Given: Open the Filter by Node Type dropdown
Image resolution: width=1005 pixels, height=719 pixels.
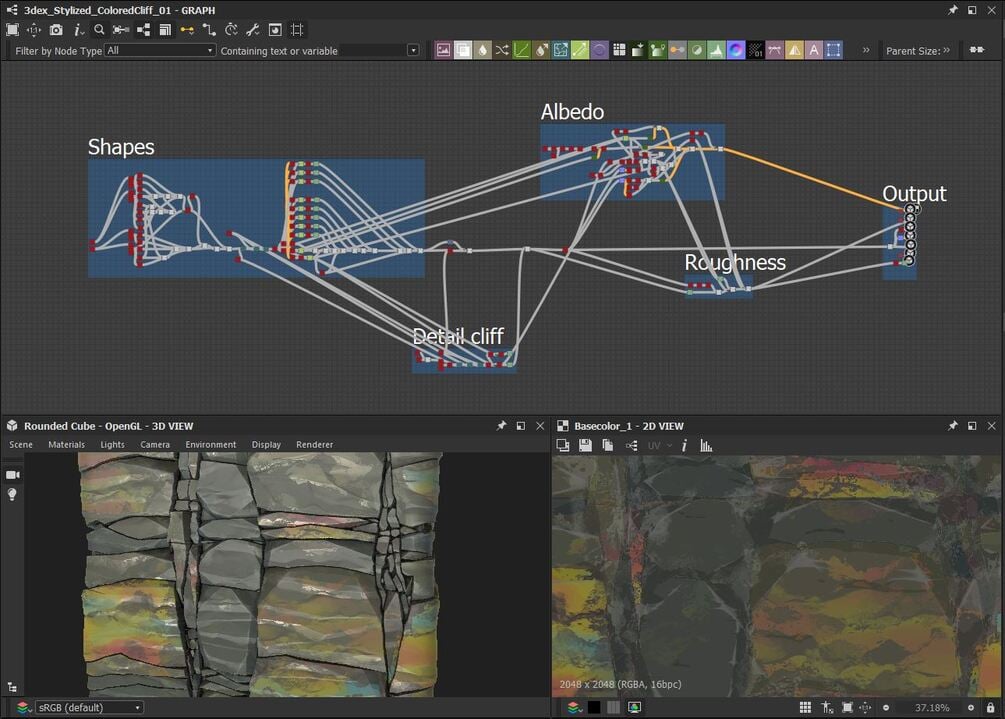Looking at the screenshot, I should pyautogui.click(x=160, y=50).
